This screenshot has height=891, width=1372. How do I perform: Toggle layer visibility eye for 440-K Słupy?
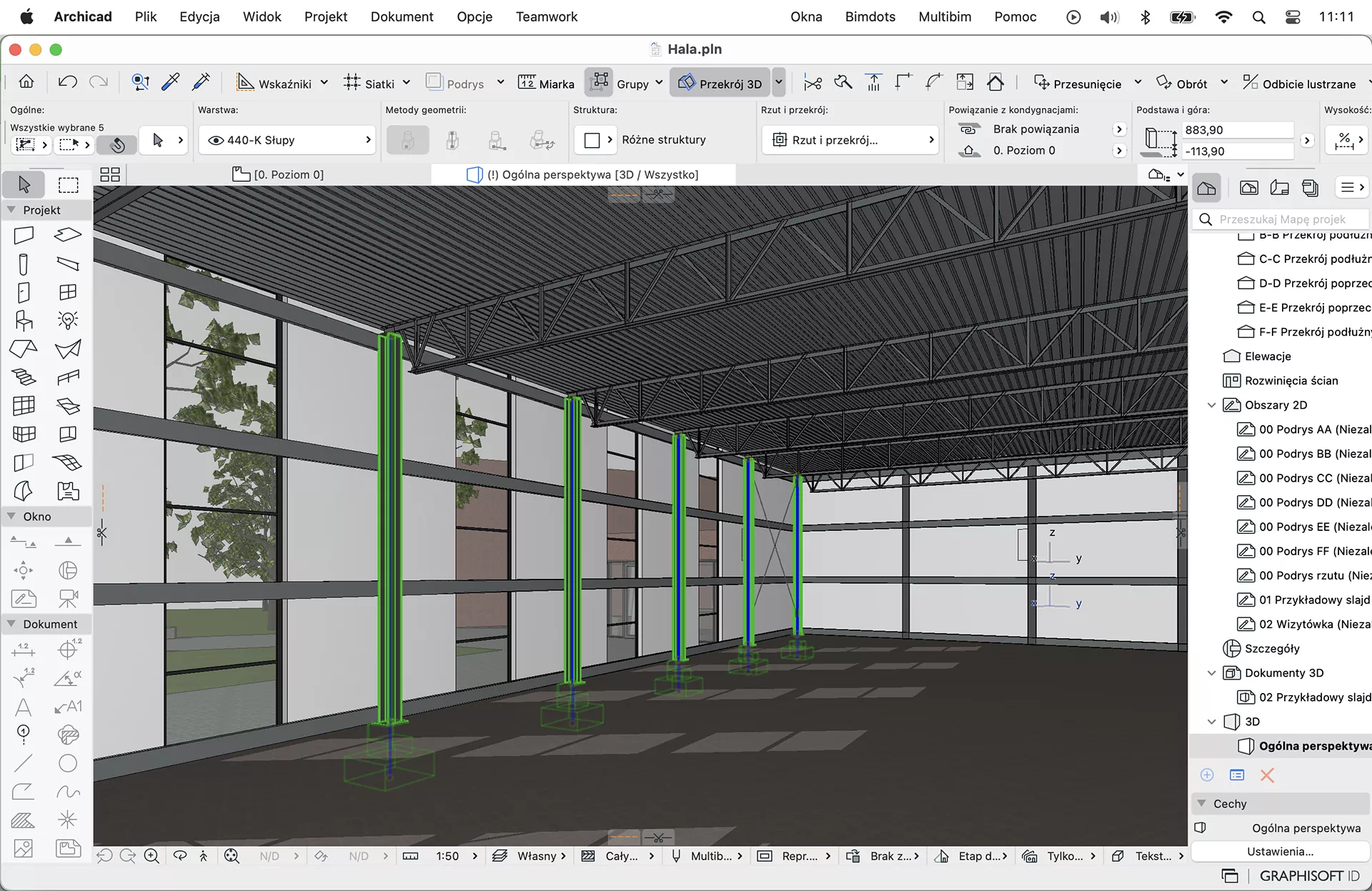coord(216,140)
